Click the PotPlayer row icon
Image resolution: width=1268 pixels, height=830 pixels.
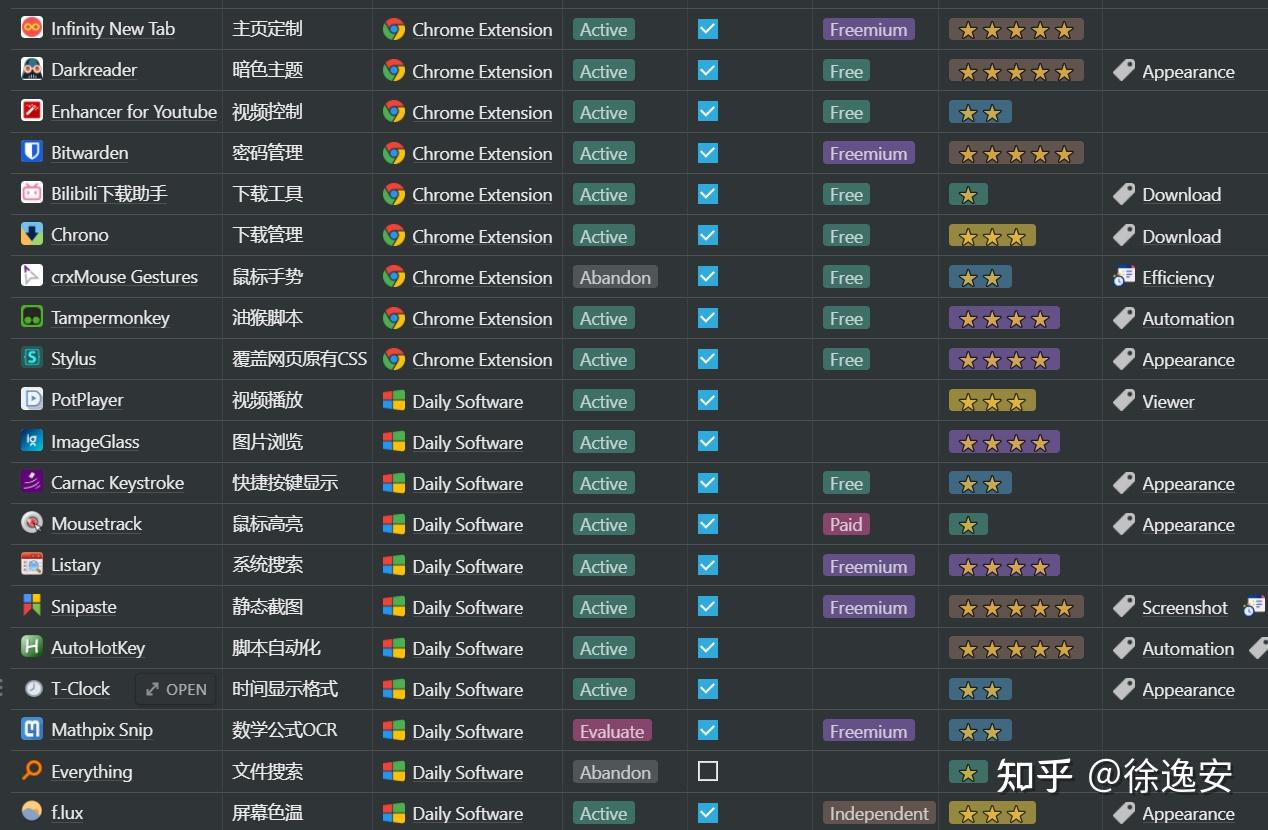click(32, 399)
